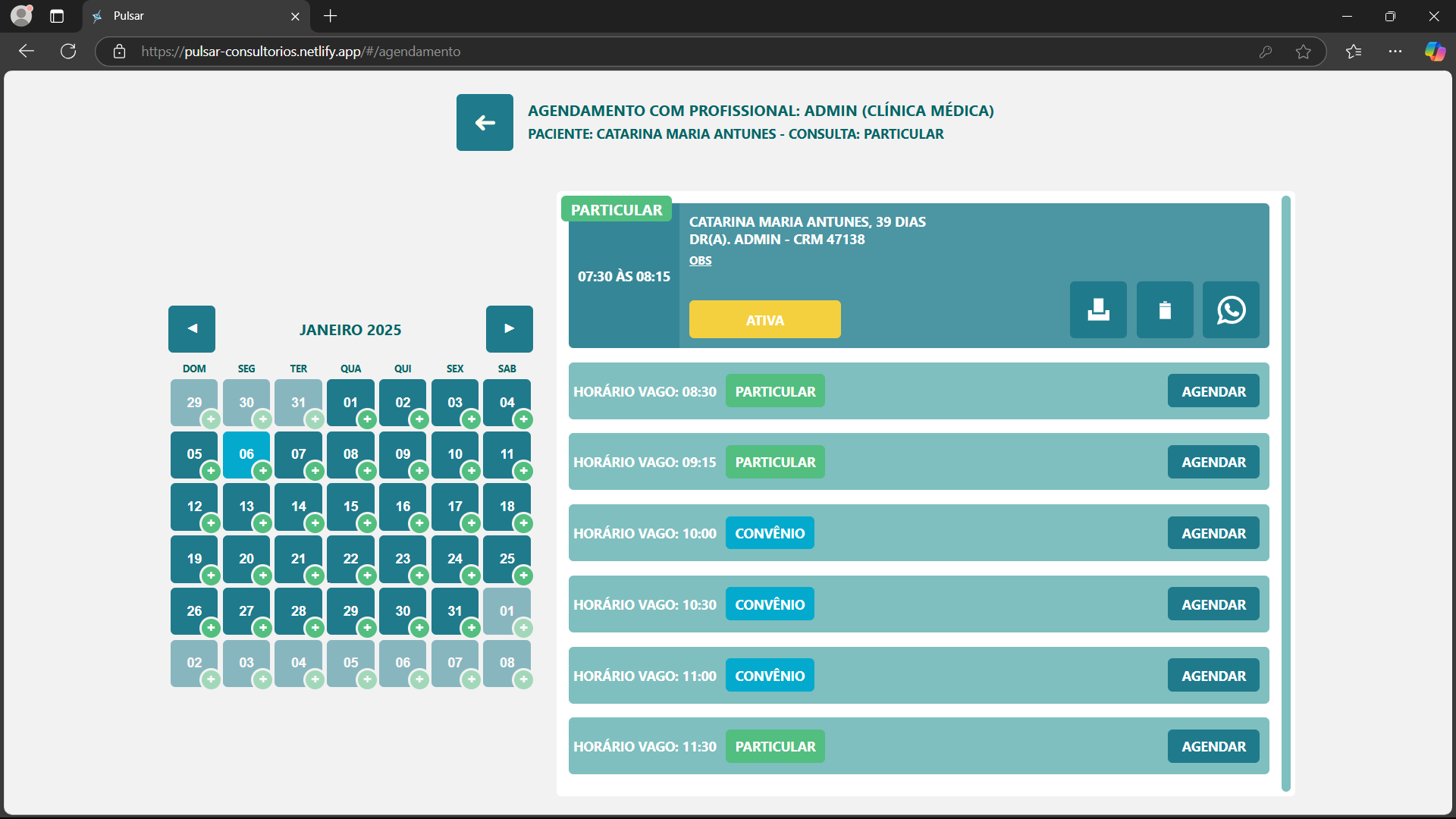
Task: Select calendar day 17
Action: pyautogui.click(x=454, y=506)
